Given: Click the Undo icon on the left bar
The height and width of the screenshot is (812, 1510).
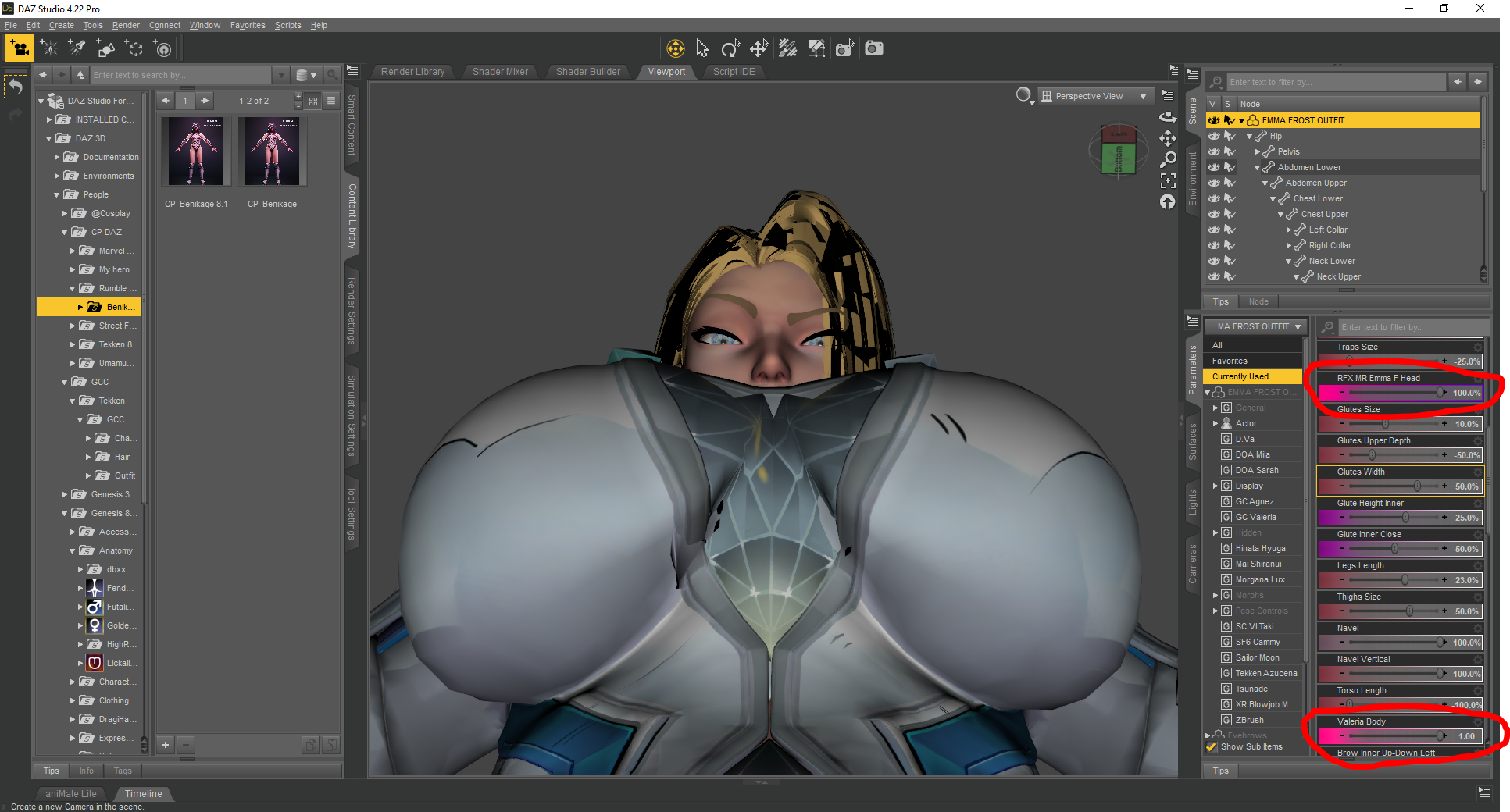Looking at the screenshot, I should pos(16,87).
